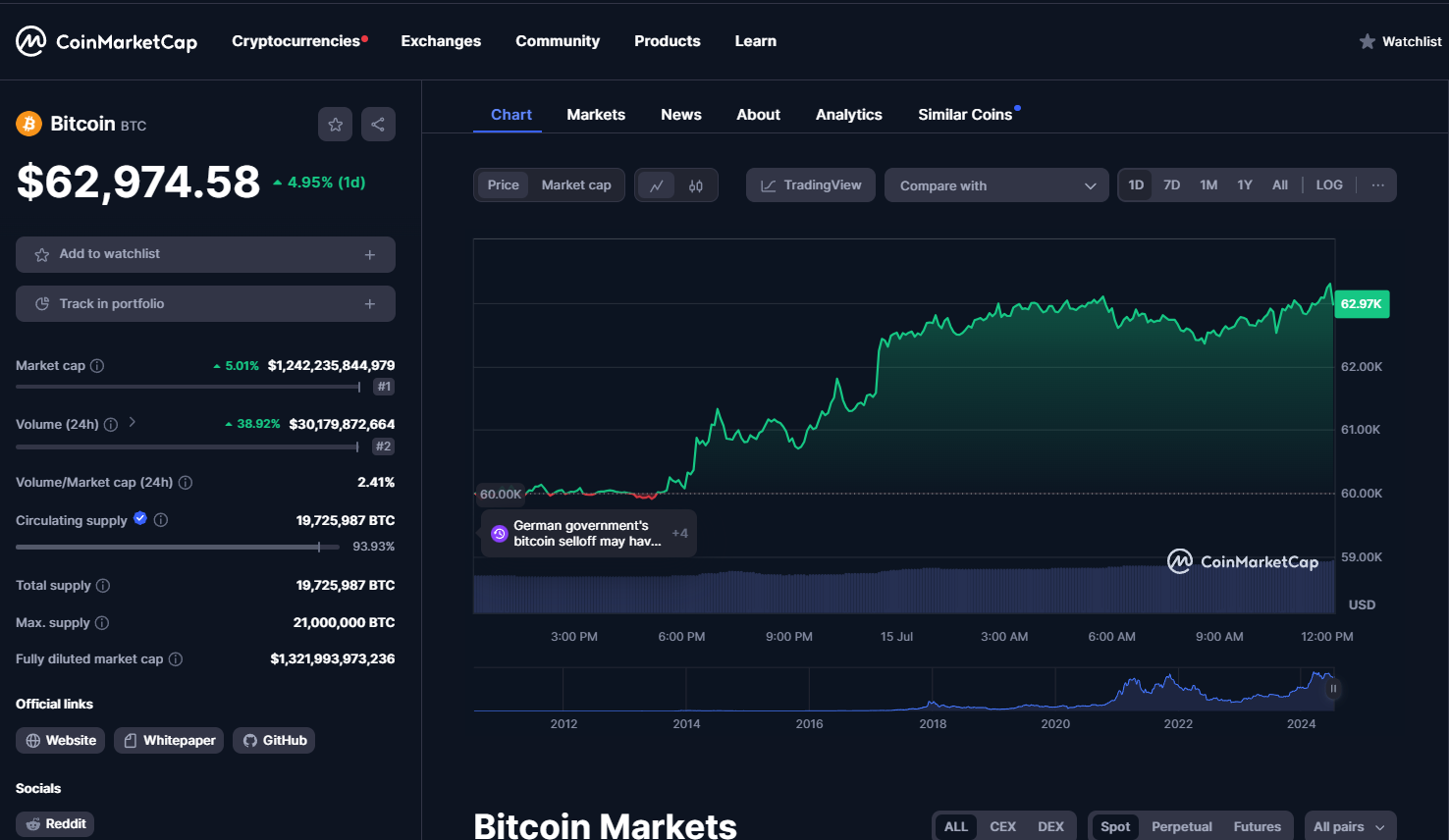Click the Volume/Market cap (24h) info icon
This screenshot has width=1449, height=840.
pos(186,483)
